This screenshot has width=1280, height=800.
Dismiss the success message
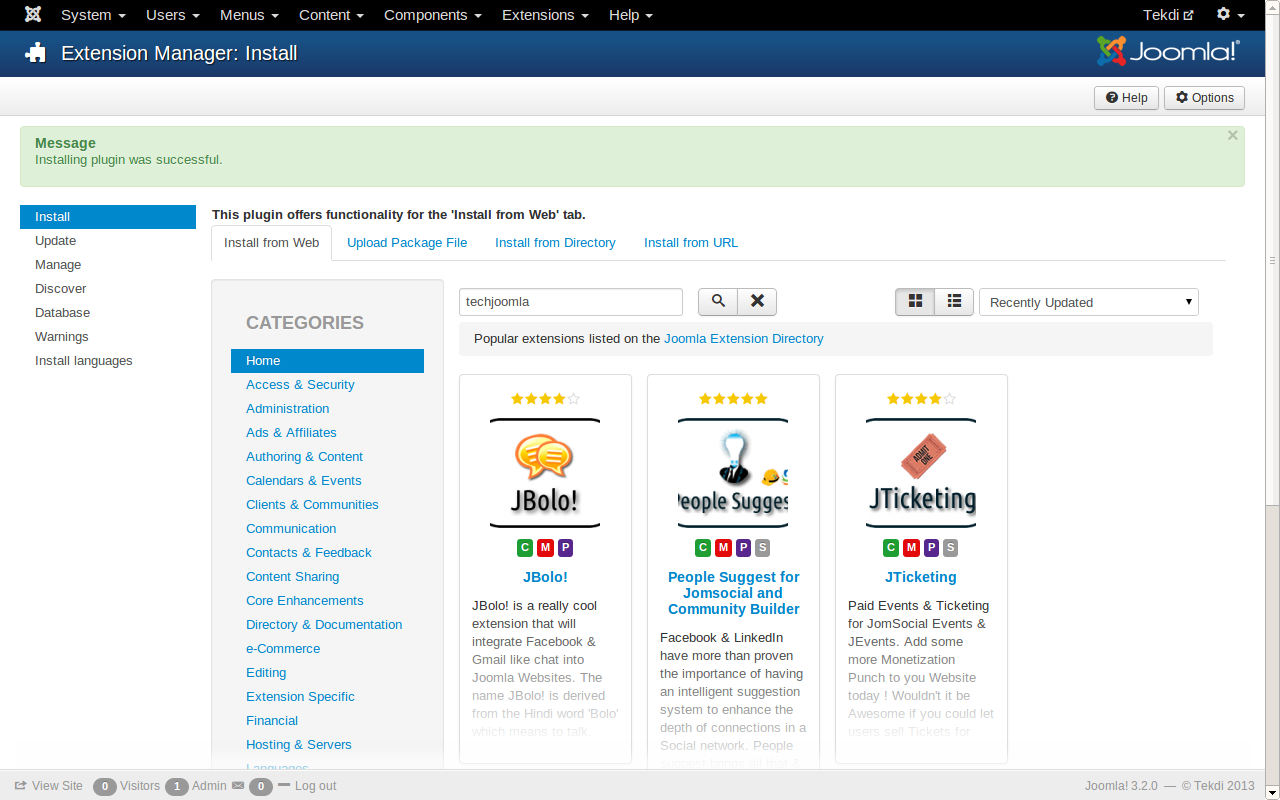pyautogui.click(x=1232, y=135)
